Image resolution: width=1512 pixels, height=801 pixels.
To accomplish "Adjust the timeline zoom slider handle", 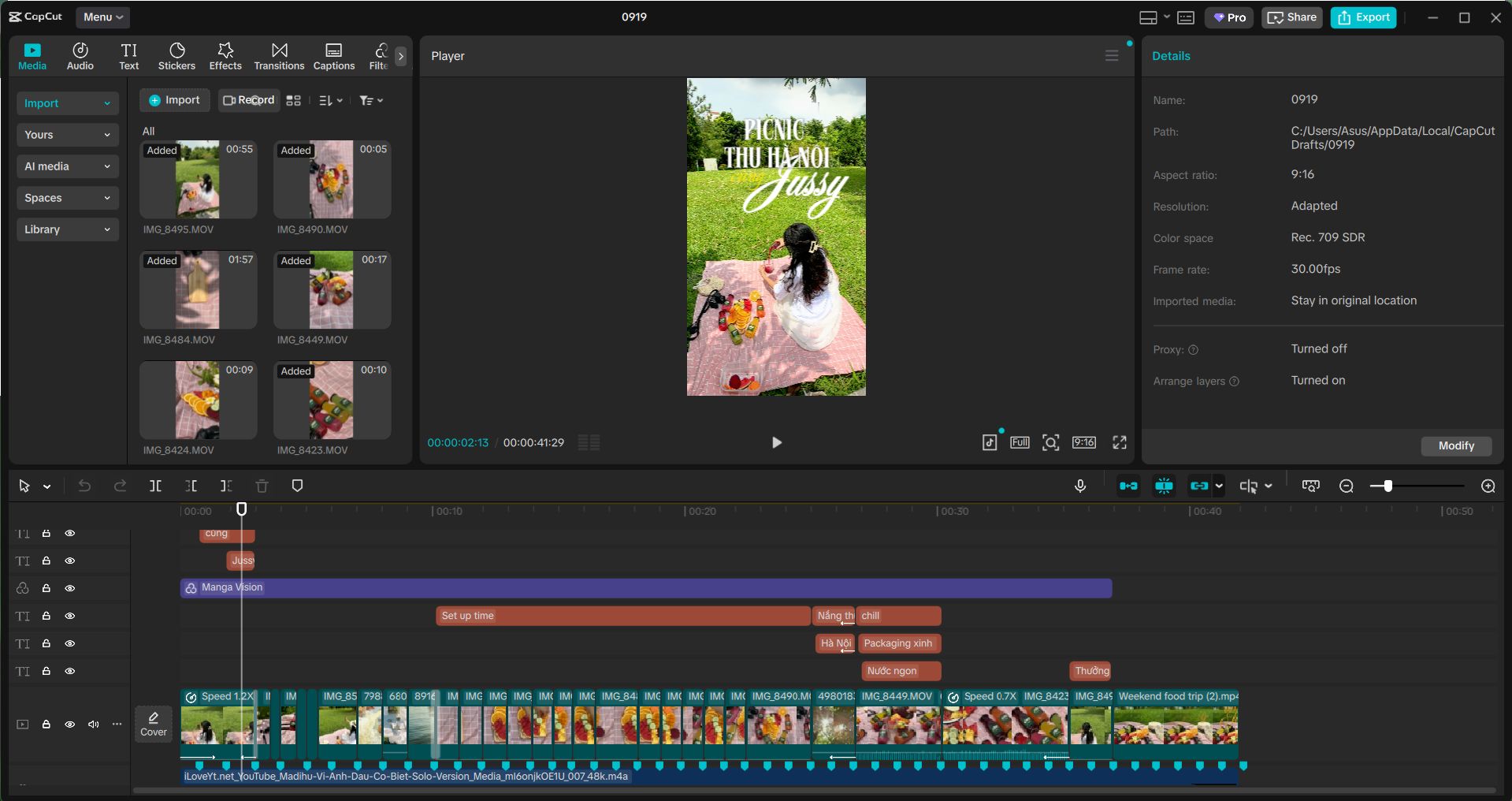I will (1388, 486).
